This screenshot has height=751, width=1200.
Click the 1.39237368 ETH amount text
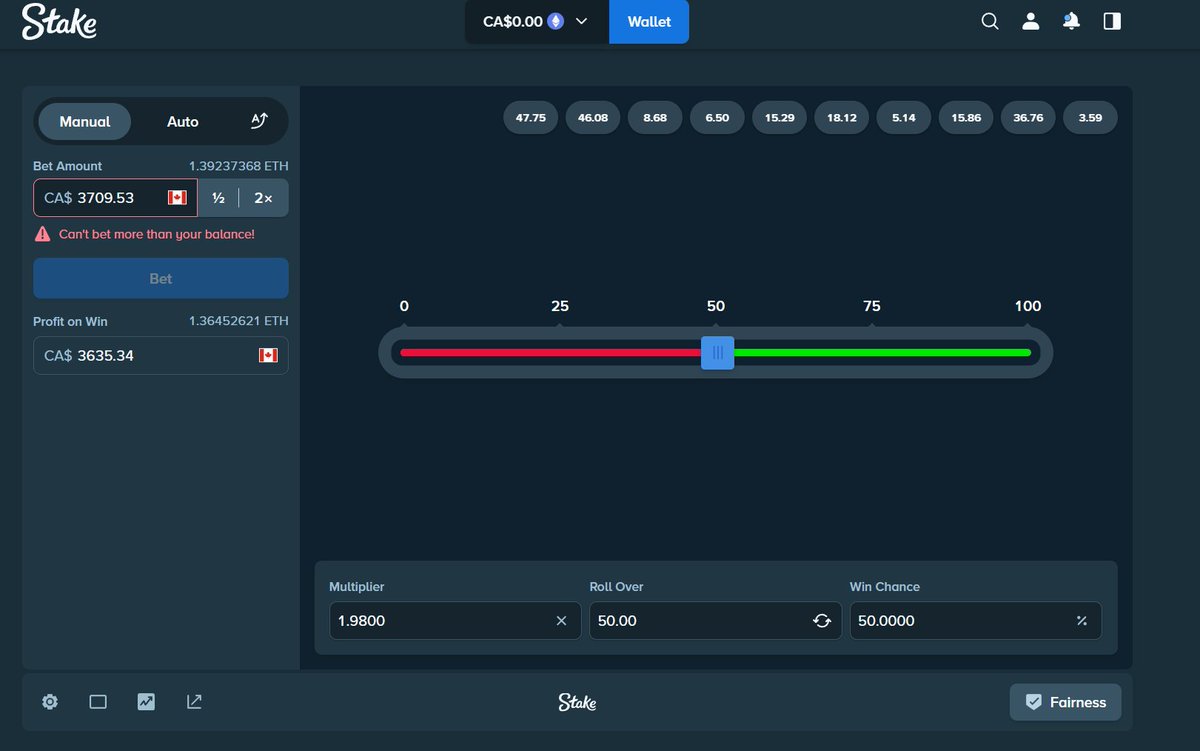(x=239, y=166)
